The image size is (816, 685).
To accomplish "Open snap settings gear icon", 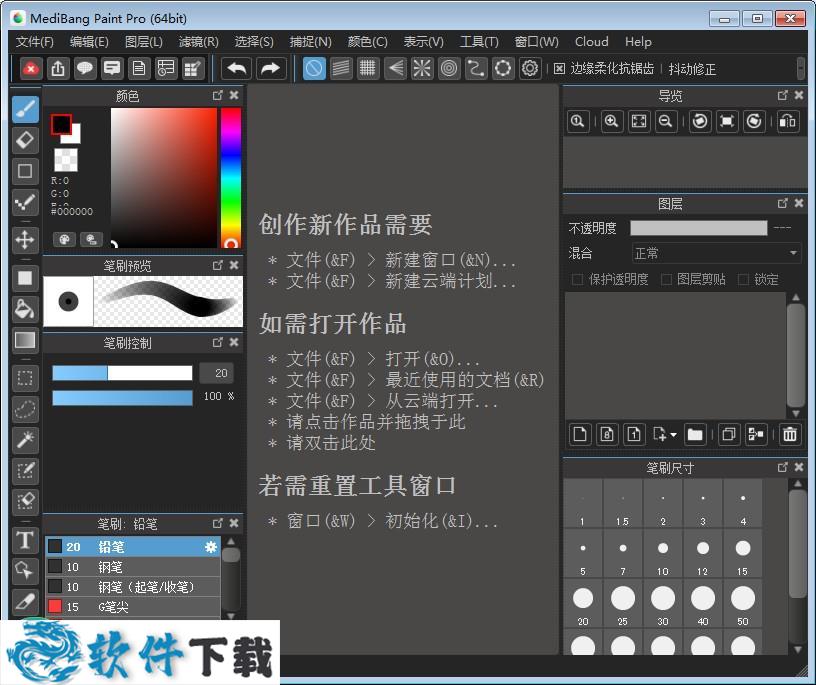I will [x=530, y=68].
